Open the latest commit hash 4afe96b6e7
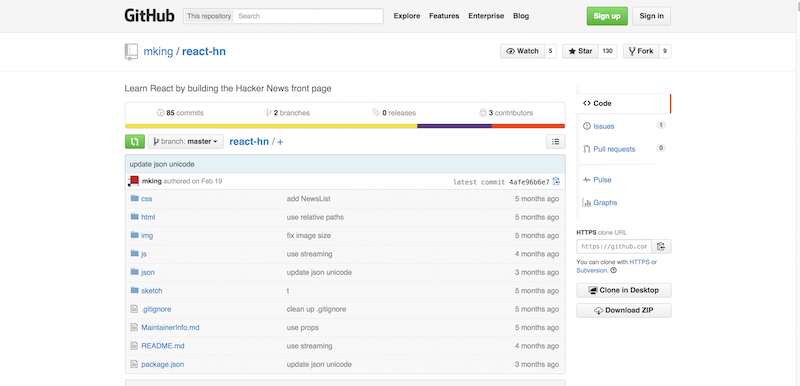 (529, 182)
